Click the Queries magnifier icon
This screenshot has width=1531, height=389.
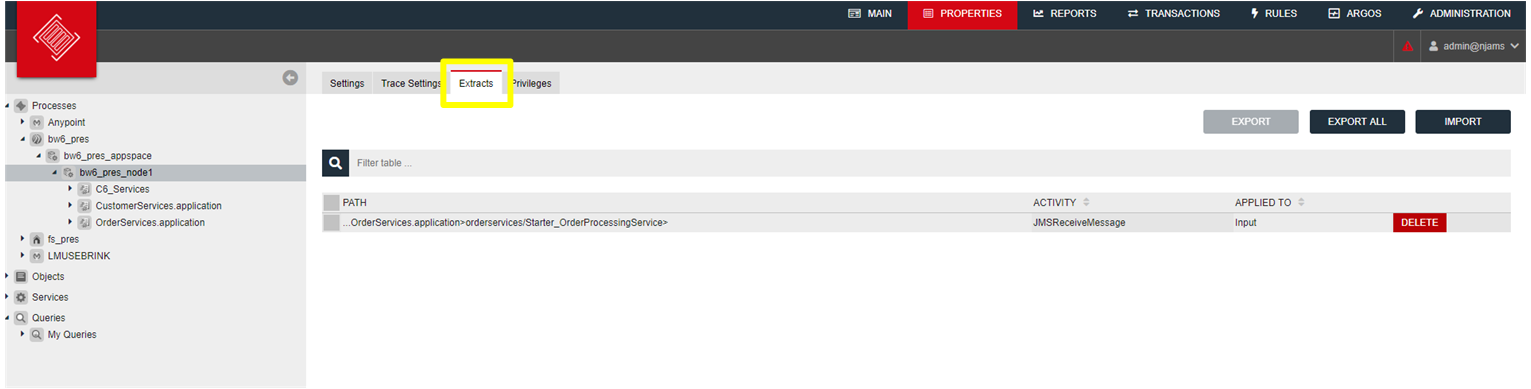(21, 318)
